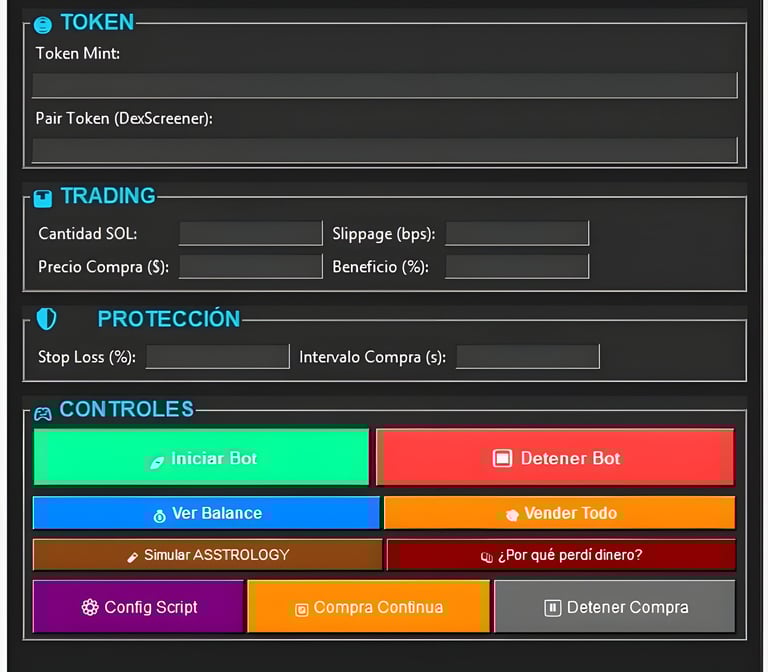Sell everything via Vender Todo

coord(560,513)
